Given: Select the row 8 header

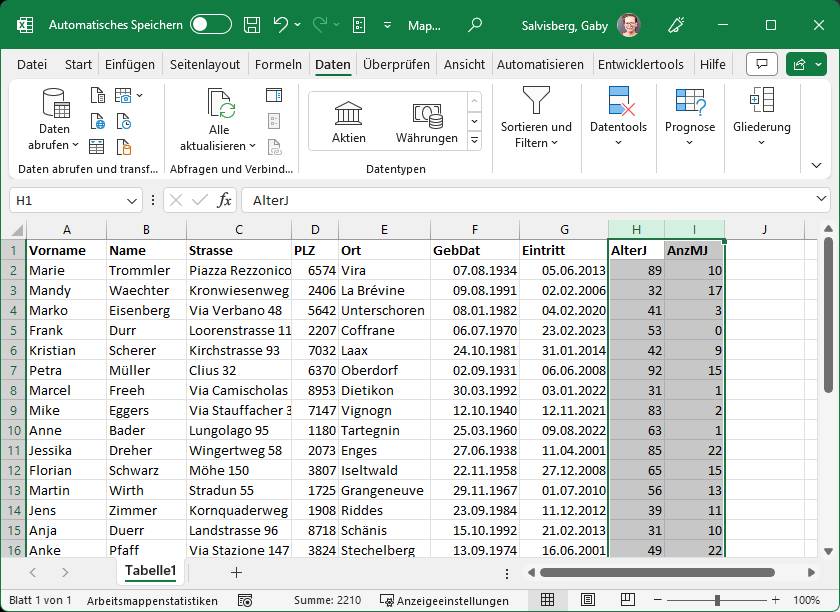Looking at the screenshot, I should (x=13, y=391).
